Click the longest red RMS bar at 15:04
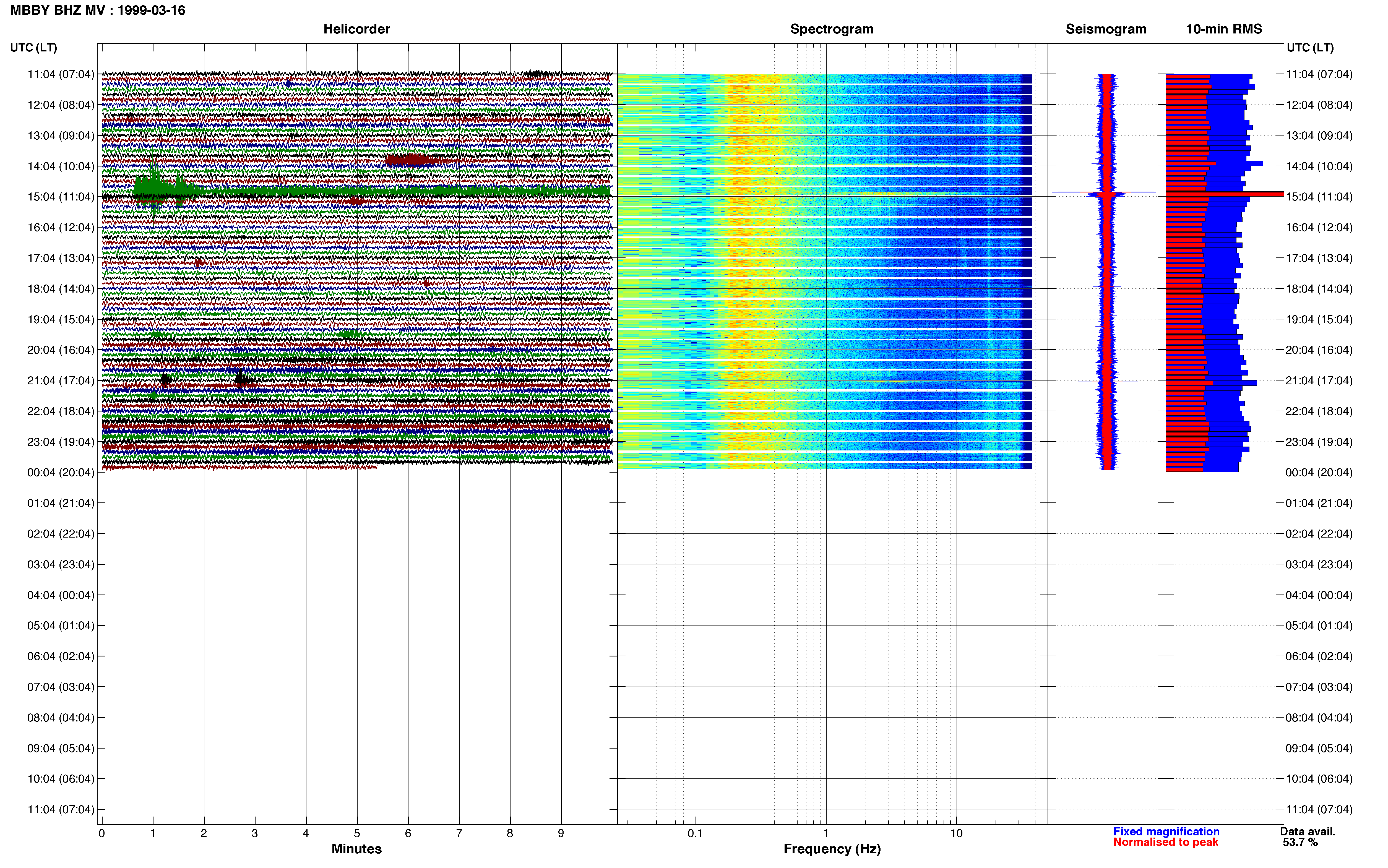 click(x=1224, y=194)
